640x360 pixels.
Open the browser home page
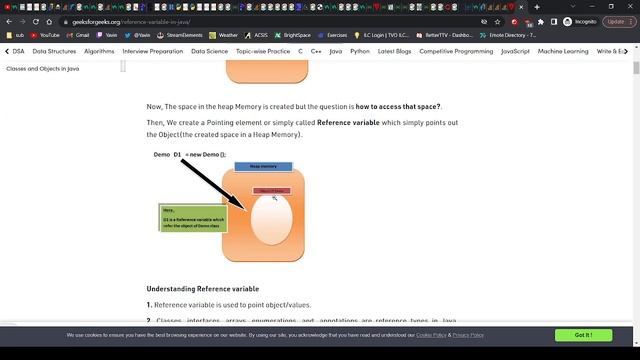click(49, 22)
